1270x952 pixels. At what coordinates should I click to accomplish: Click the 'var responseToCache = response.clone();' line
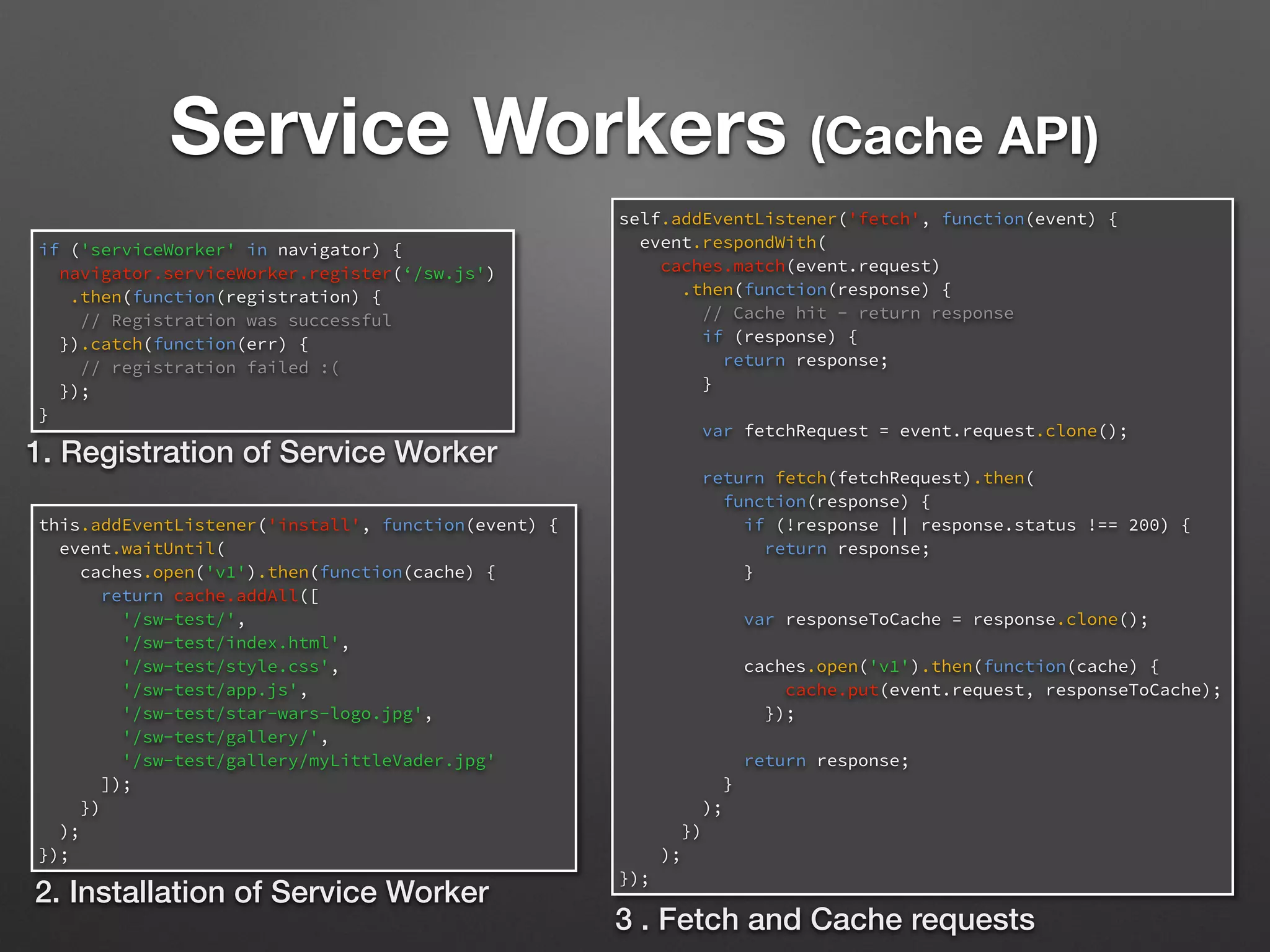coord(946,619)
